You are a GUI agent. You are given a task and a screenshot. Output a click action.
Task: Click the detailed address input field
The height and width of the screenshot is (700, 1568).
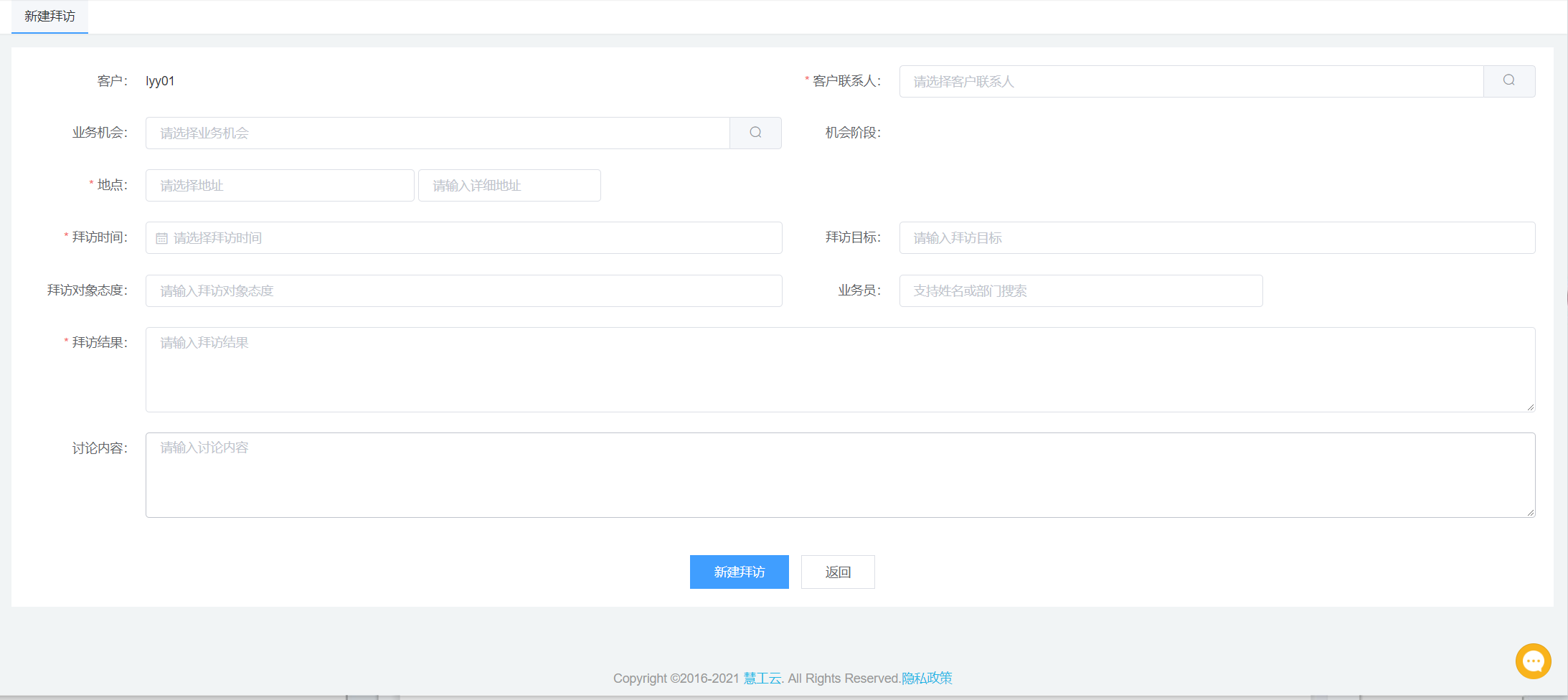click(x=509, y=186)
